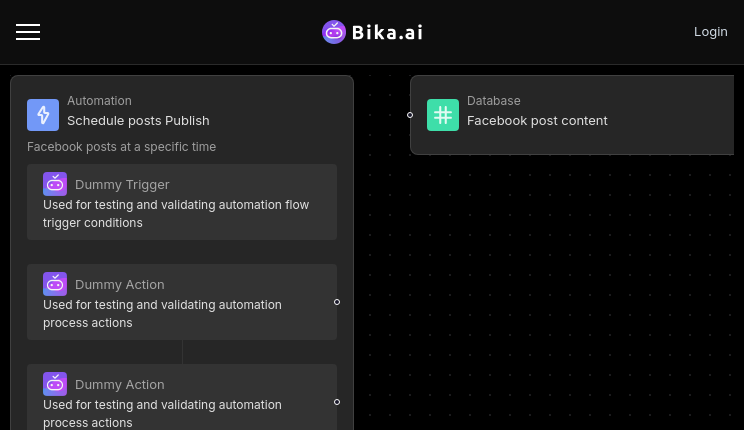
Task: Click the connector dot on Database node
Action: [410, 115]
